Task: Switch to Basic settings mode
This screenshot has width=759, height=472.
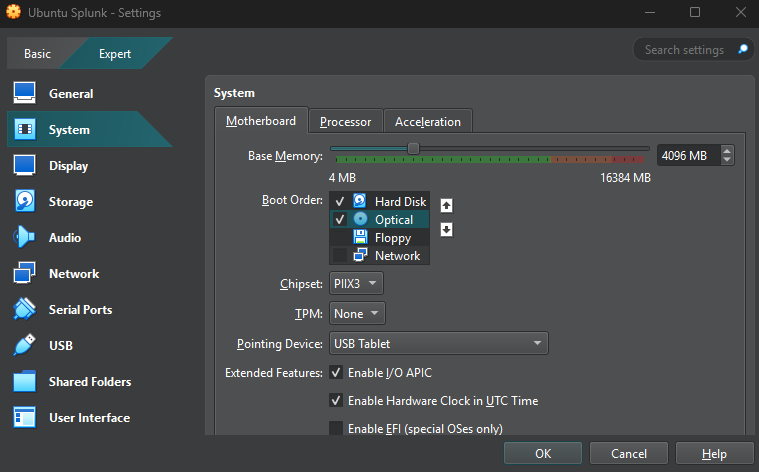Action: coord(37,53)
